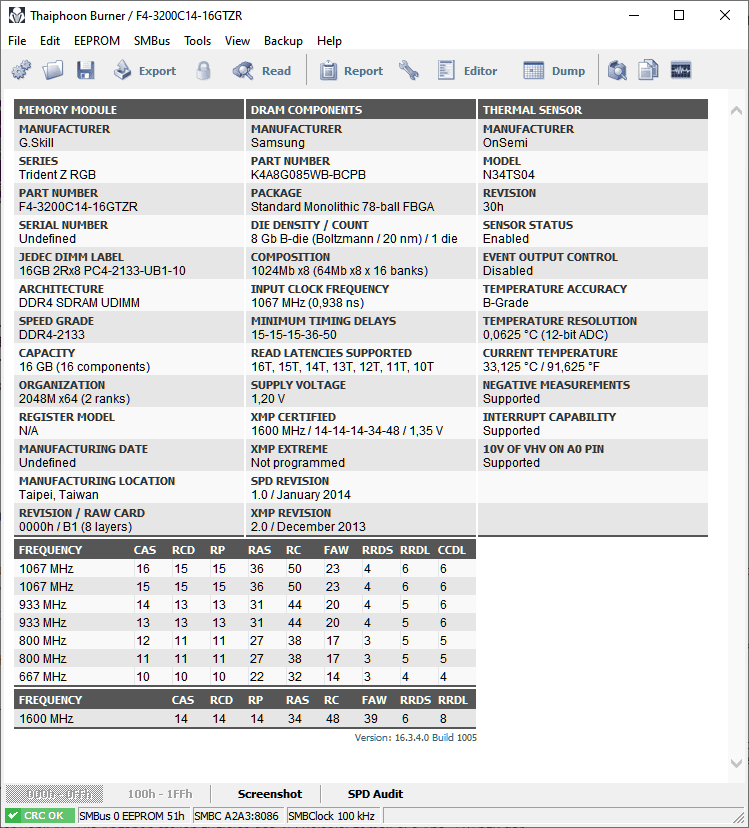Open the Backup menu
This screenshot has height=828, width=749.
283,41
